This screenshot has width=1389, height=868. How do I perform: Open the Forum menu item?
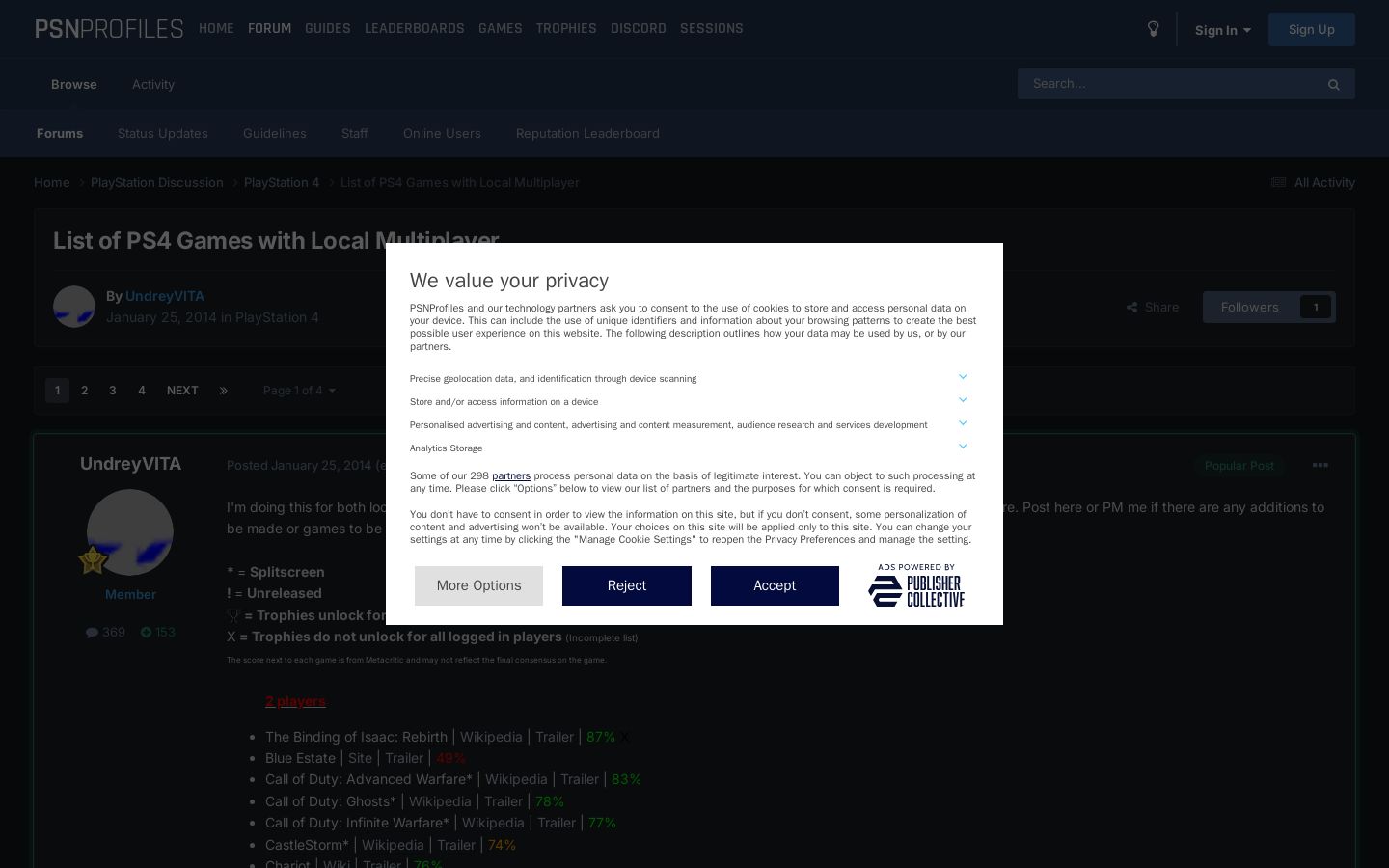point(269,29)
